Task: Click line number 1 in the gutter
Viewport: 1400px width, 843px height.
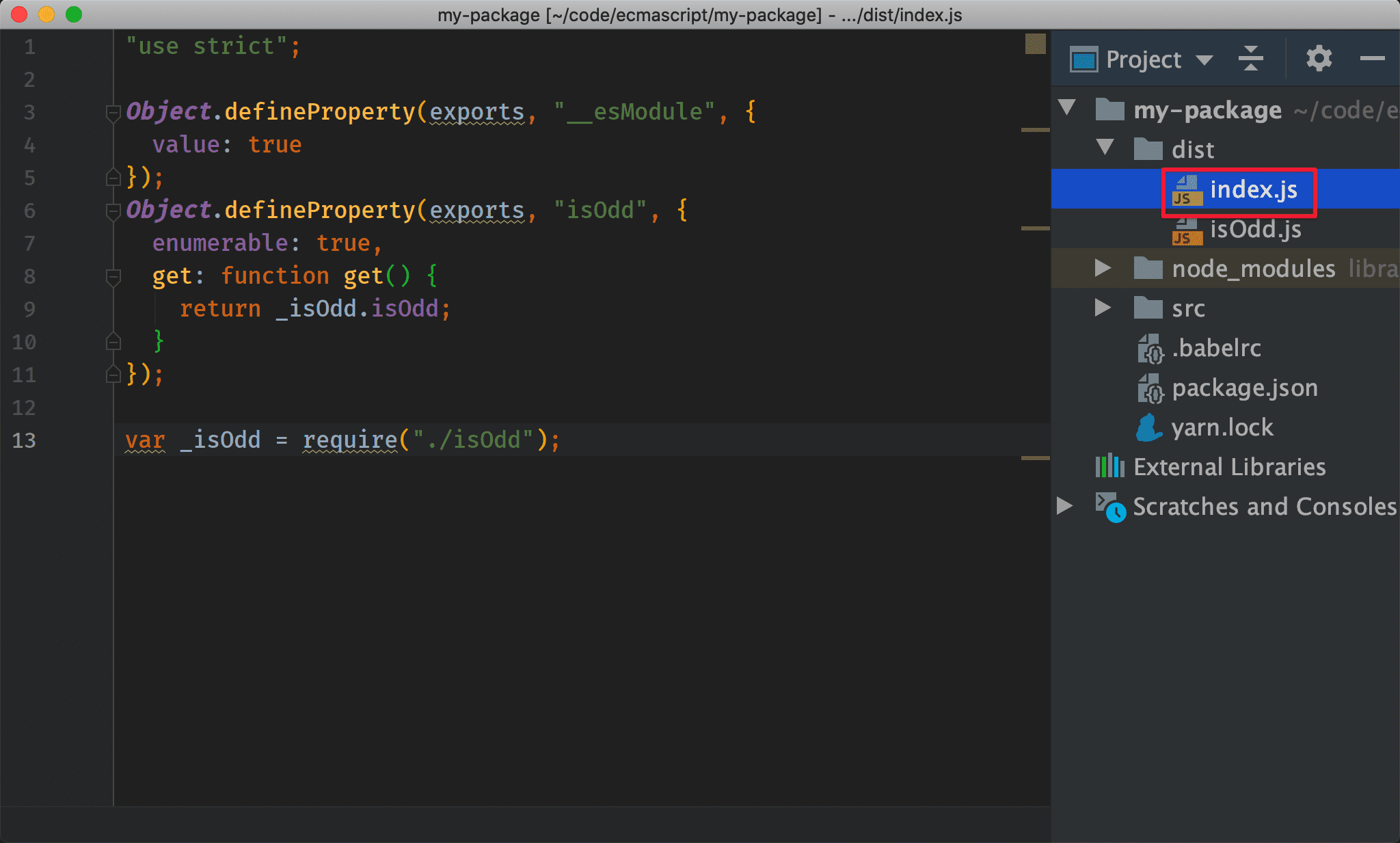Action: pos(29,47)
